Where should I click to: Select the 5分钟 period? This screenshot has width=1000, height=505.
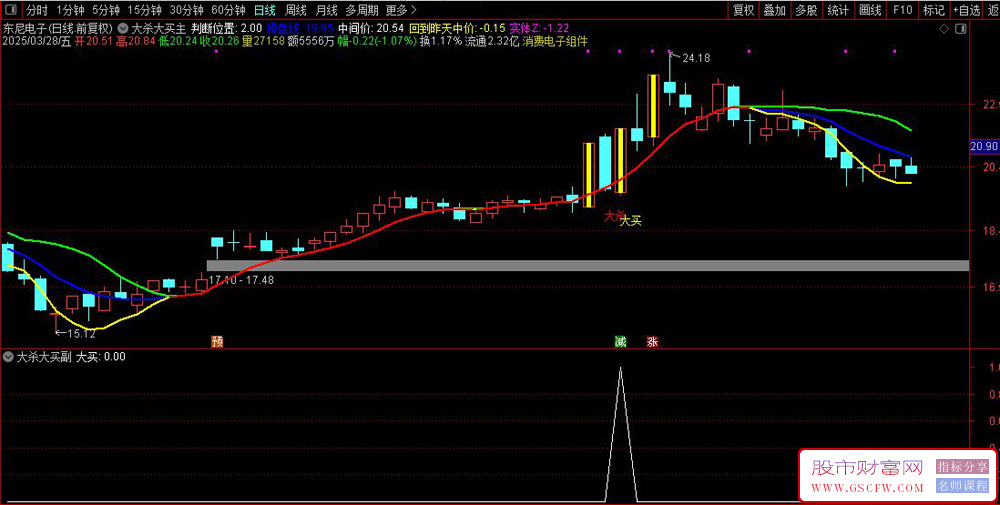pos(105,10)
